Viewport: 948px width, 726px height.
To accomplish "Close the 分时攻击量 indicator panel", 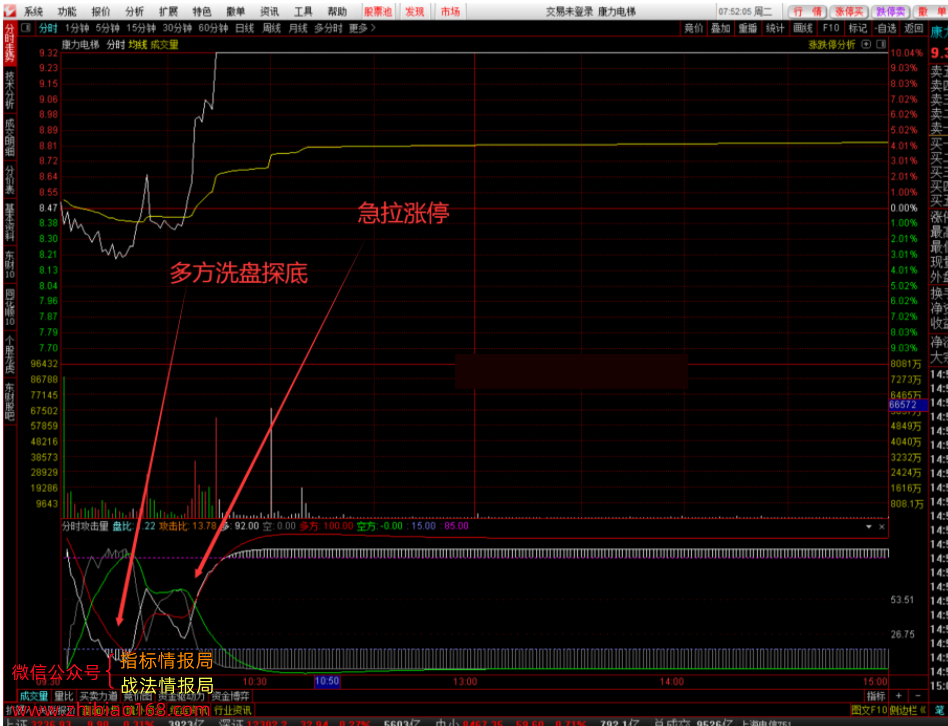I will click(x=881, y=527).
